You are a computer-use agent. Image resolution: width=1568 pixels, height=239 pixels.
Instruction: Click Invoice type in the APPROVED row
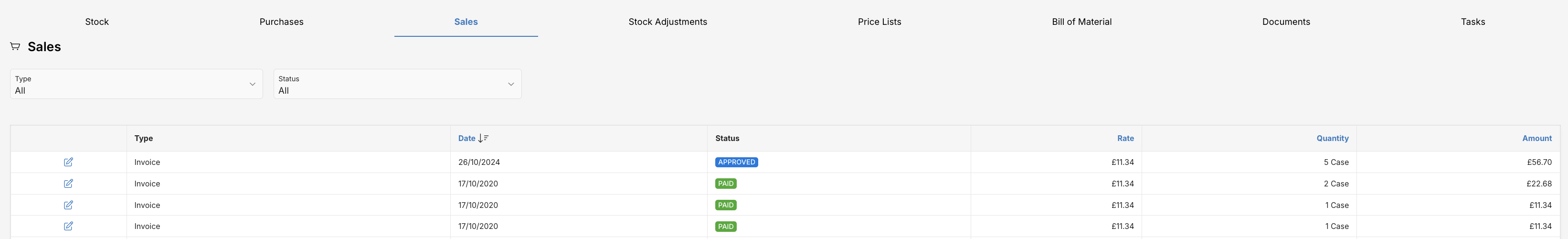148,162
